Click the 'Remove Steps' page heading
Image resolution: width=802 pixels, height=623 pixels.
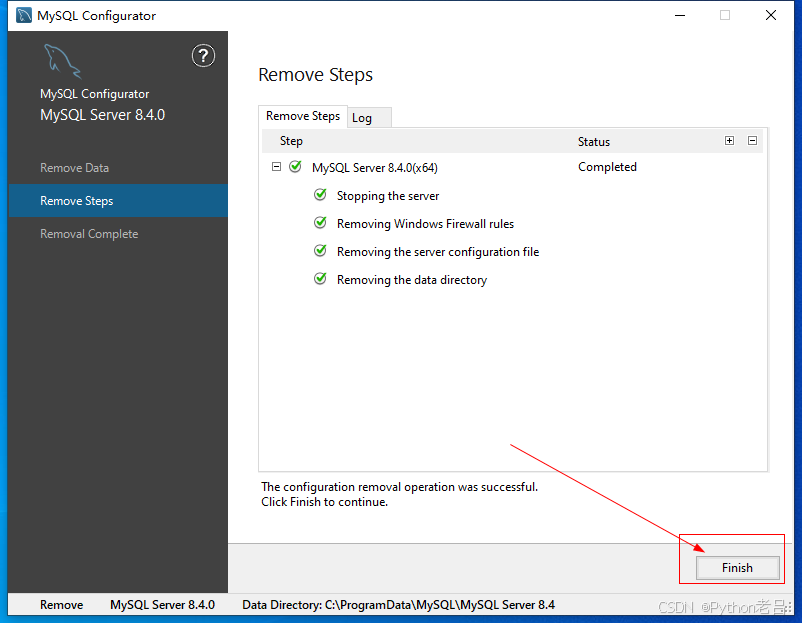315,75
